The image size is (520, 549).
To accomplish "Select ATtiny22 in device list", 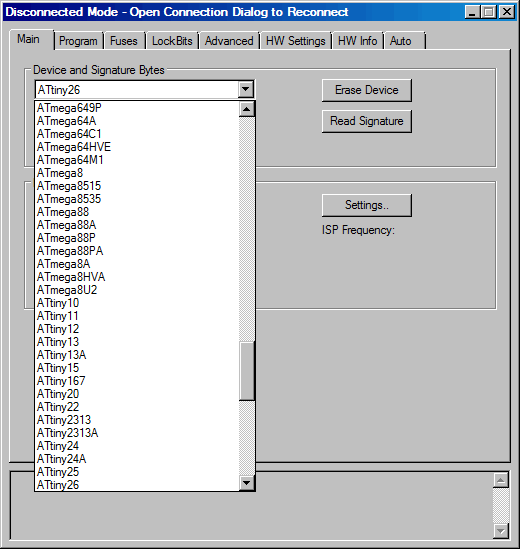I will coord(137,406).
